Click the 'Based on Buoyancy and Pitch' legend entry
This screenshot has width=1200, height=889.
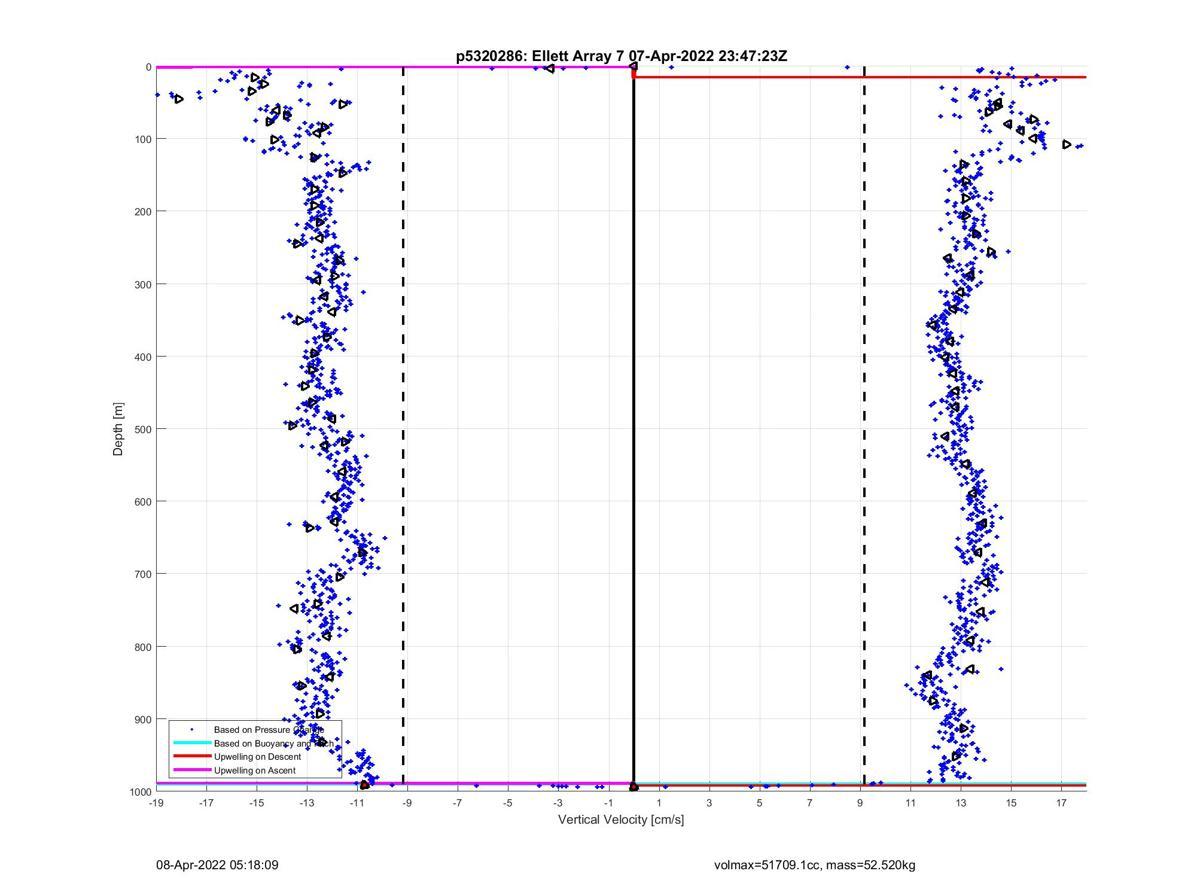tap(273, 743)
